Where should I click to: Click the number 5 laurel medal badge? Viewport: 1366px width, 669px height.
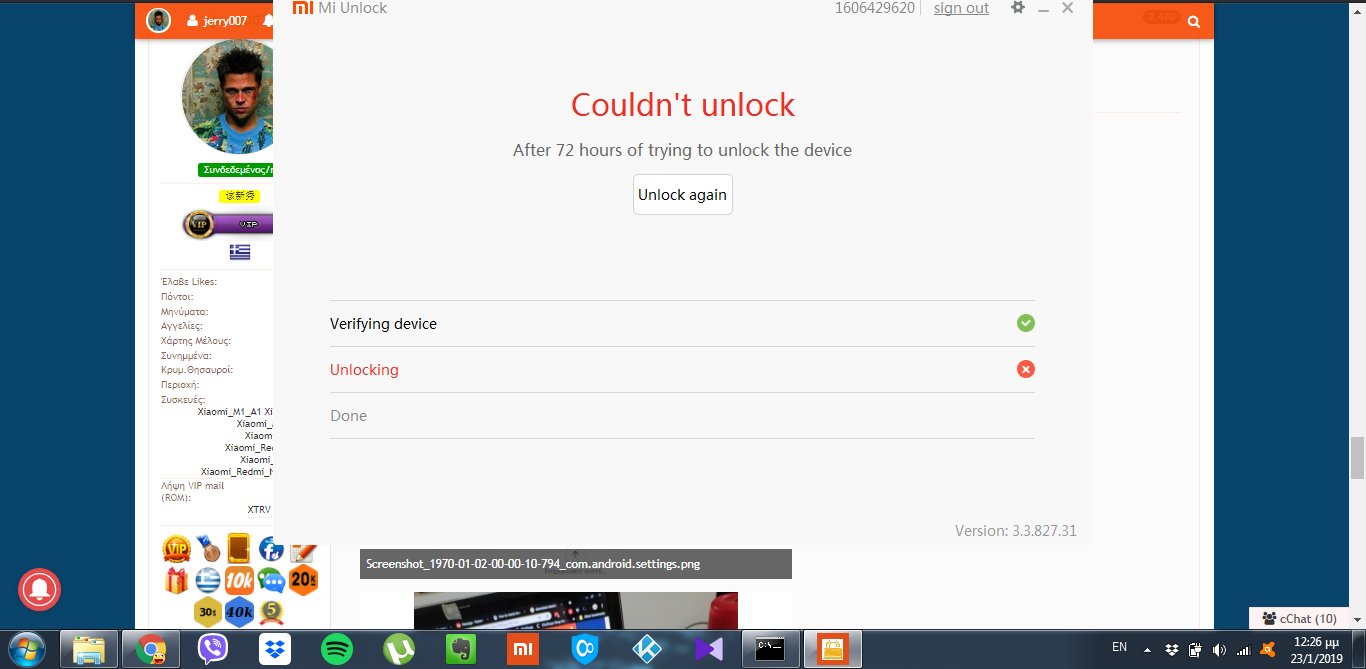(x=271, y=612)
